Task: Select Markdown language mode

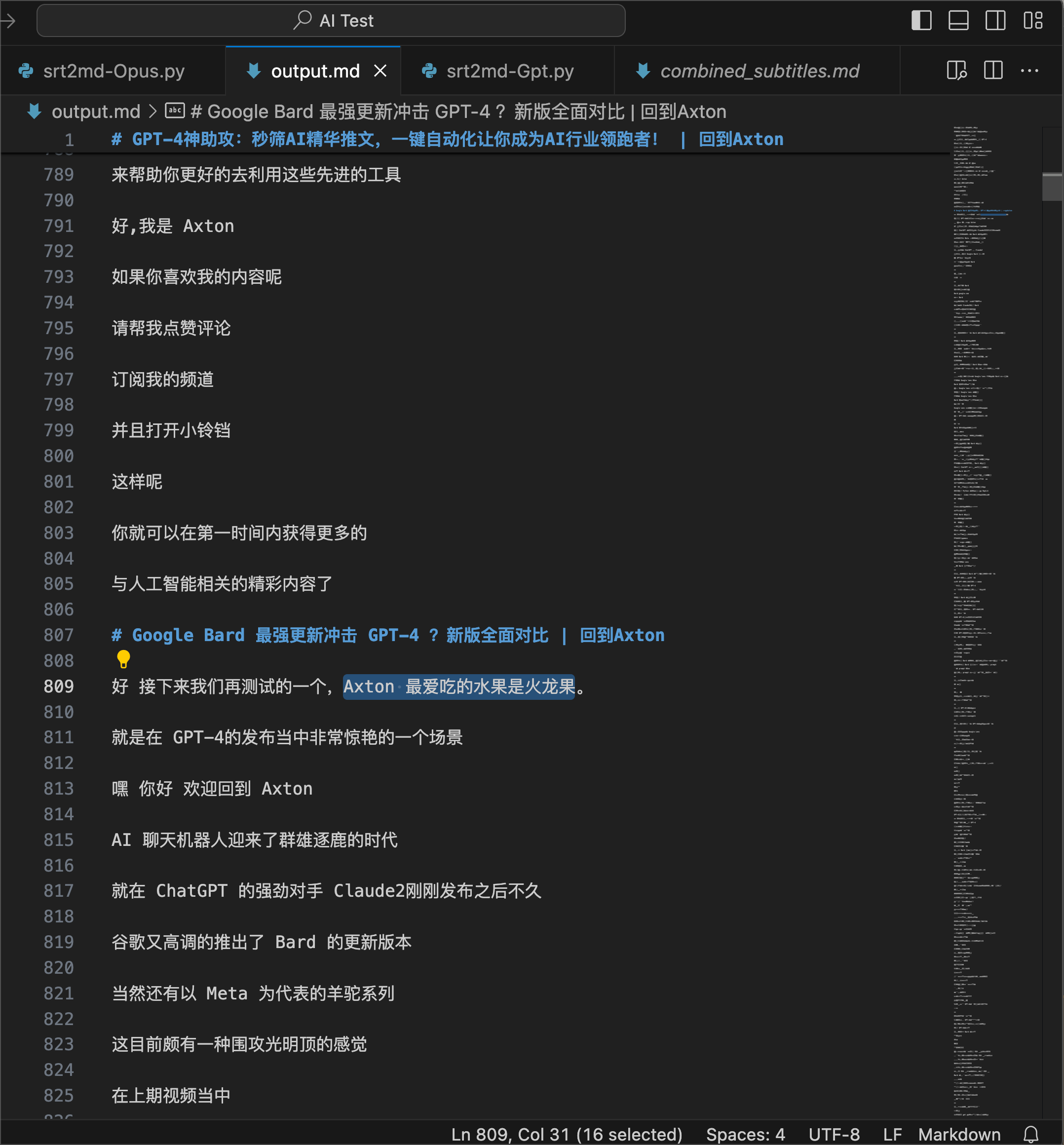Action: (958, 1135)
